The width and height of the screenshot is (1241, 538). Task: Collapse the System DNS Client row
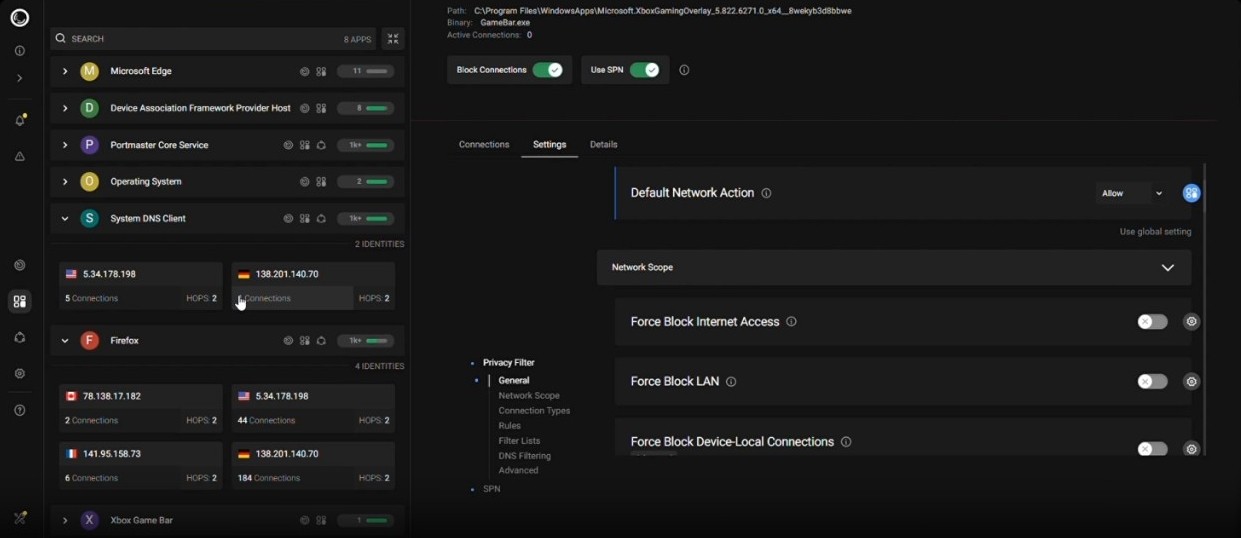click(x=65, y=219)
